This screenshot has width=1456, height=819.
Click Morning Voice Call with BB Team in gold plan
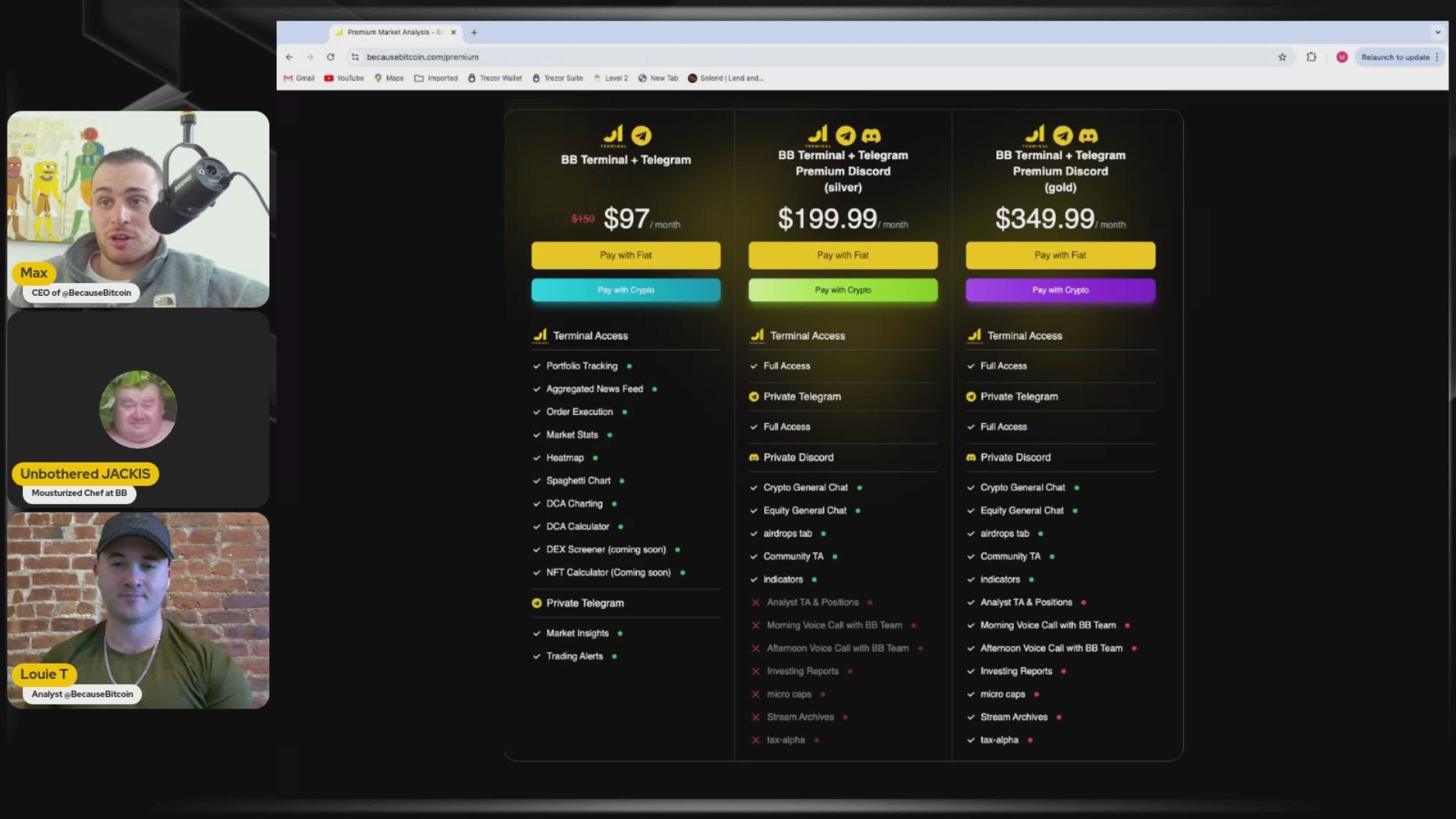(1048, 626)
